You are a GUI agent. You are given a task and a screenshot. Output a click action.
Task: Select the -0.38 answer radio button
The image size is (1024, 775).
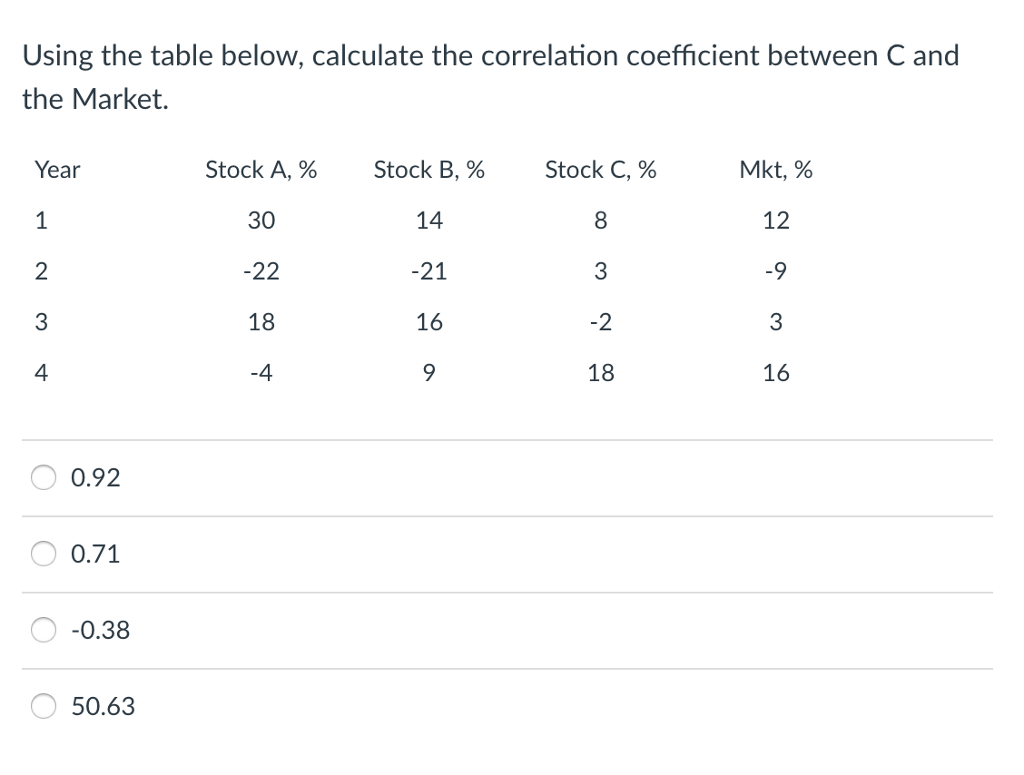click(43, 629)
